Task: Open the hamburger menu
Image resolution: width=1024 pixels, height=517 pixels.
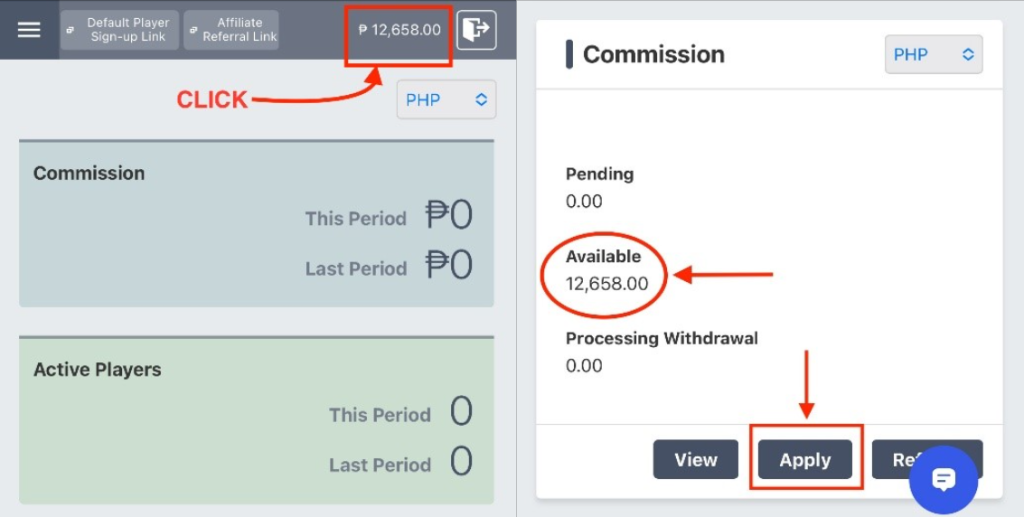Action: [29, 29]
